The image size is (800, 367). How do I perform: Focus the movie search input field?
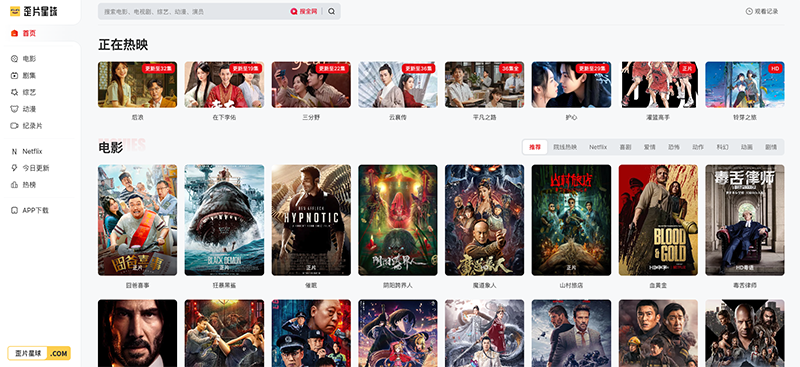194,11
